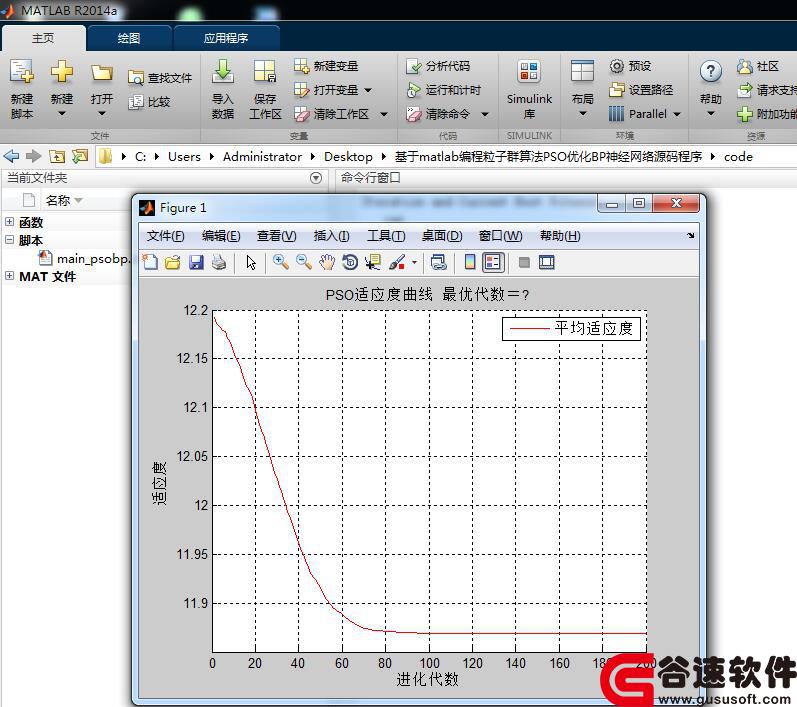
Task: Switch to the Apps (应用程序) tab
Action: (x=226, y=38)
